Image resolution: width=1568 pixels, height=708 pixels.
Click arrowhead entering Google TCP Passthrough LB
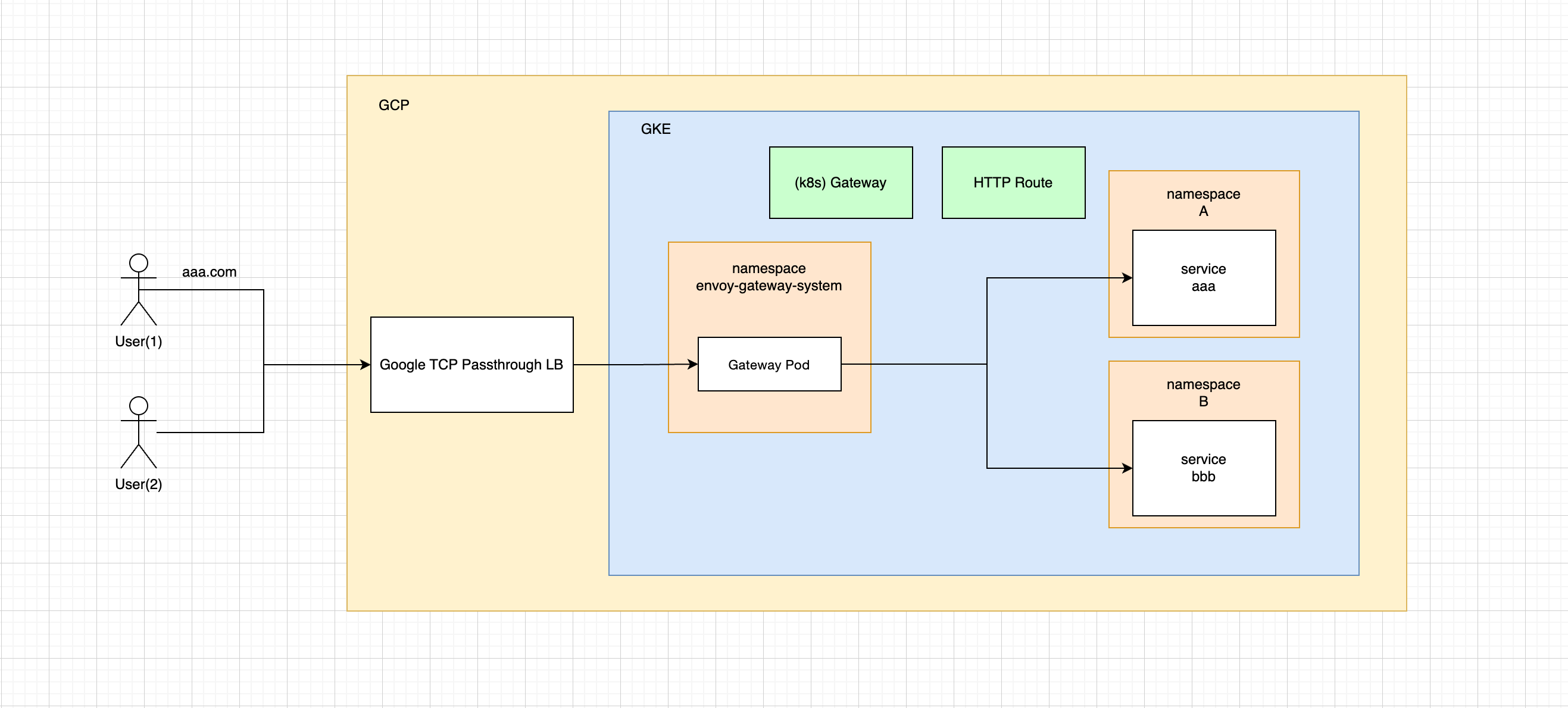(366, 364)
